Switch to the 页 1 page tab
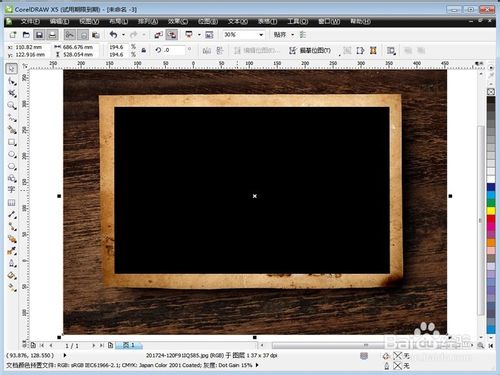500x375 pixels. tap(129, 345)
